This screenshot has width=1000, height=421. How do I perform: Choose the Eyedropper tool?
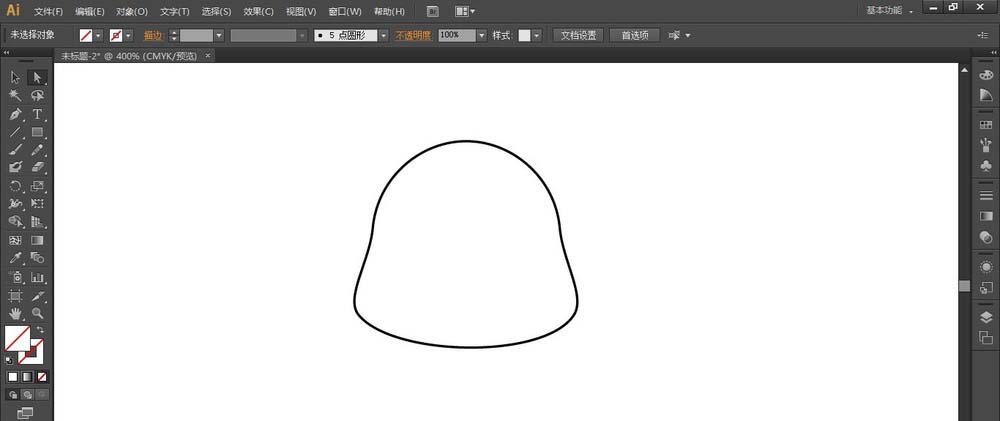[15, 258]
